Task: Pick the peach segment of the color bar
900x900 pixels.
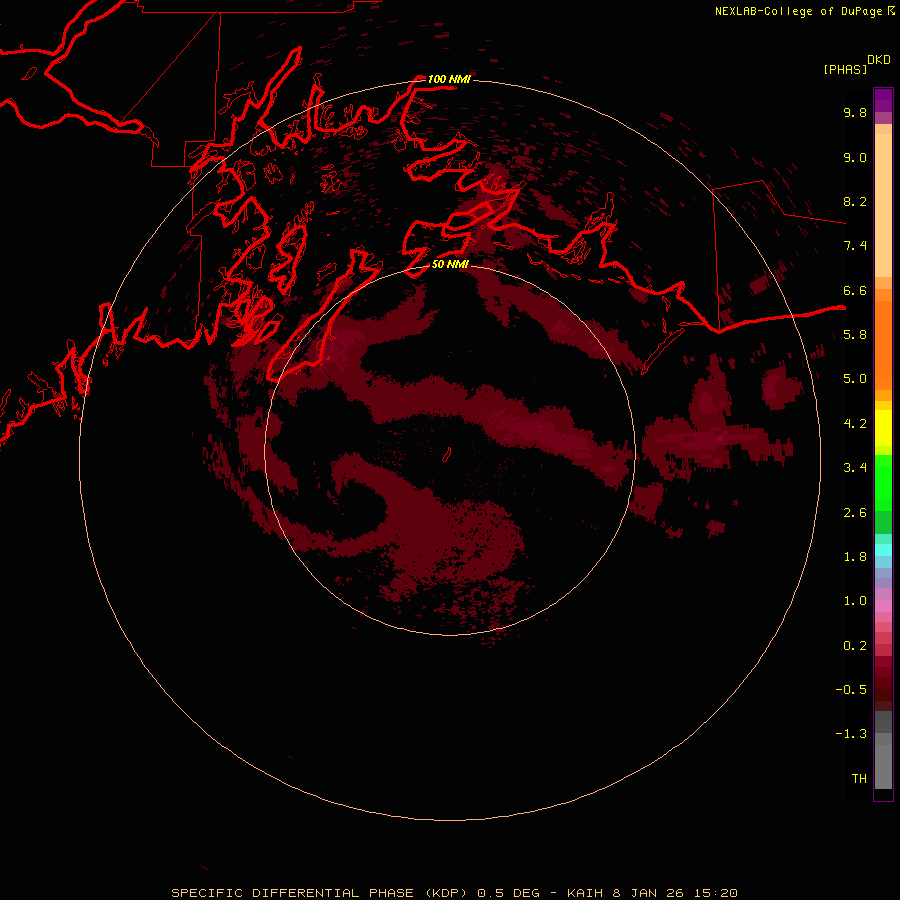Action: [x=883, y=205]
